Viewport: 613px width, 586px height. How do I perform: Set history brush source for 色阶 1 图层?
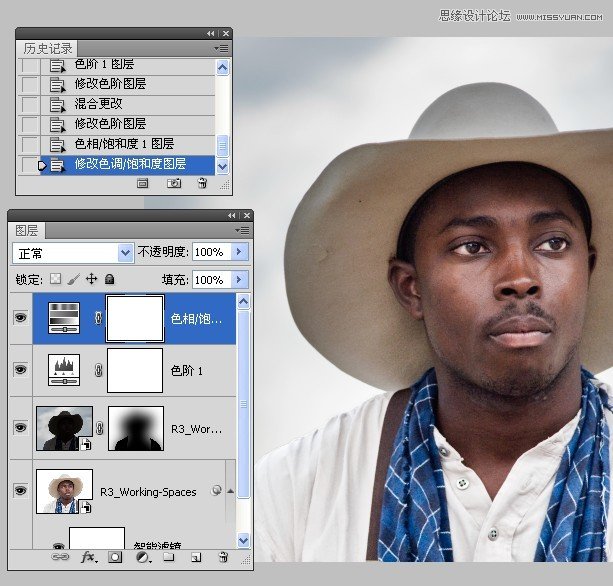30,65
